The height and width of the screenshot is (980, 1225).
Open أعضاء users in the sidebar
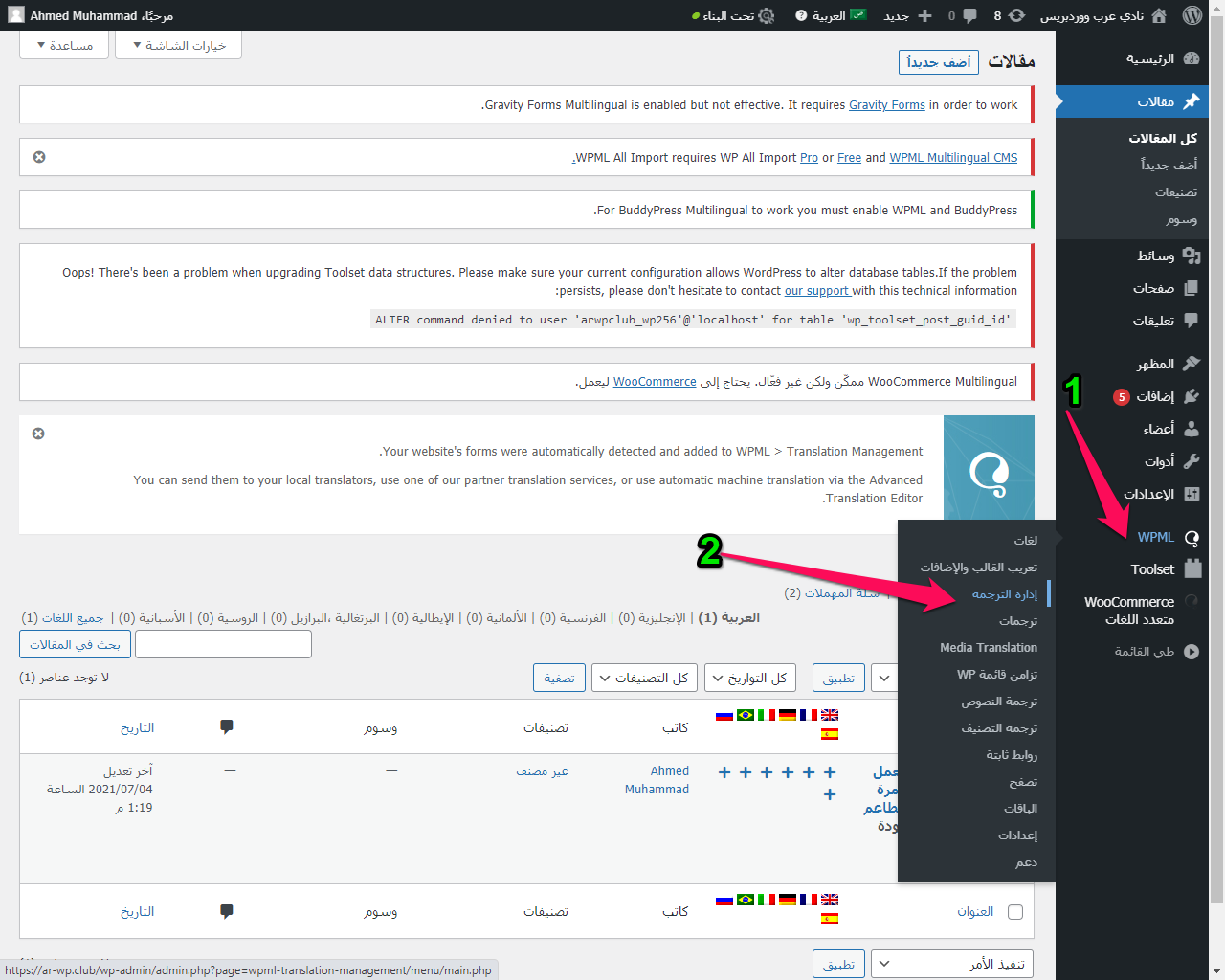[1133, 429]
